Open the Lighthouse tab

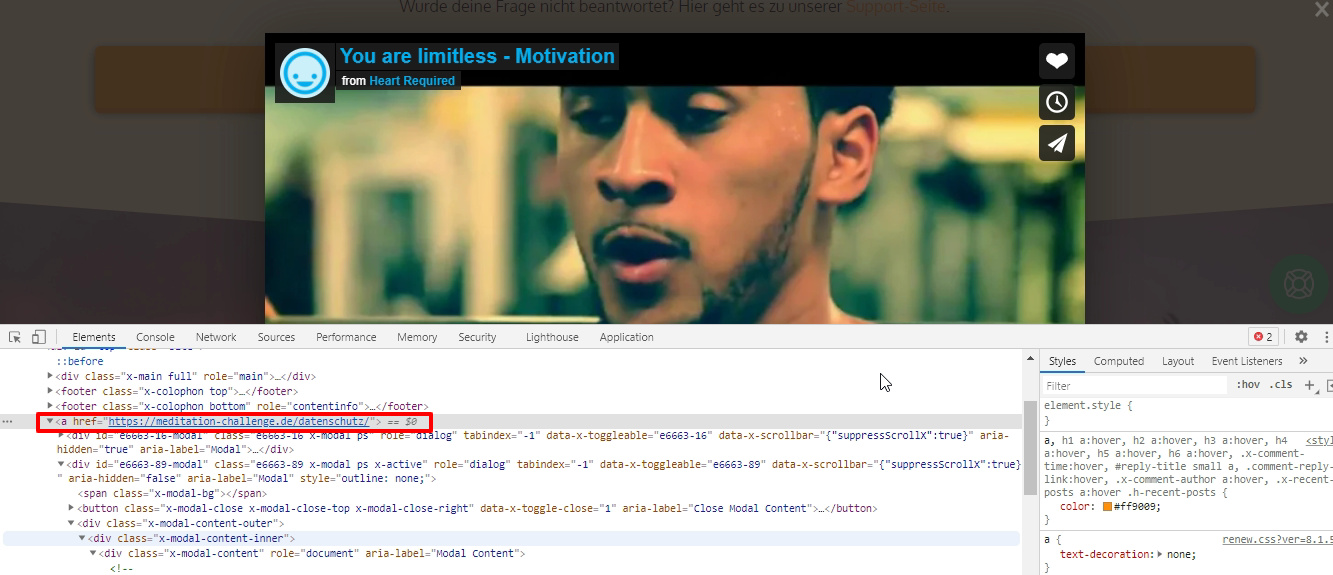[x=552, y=337]
